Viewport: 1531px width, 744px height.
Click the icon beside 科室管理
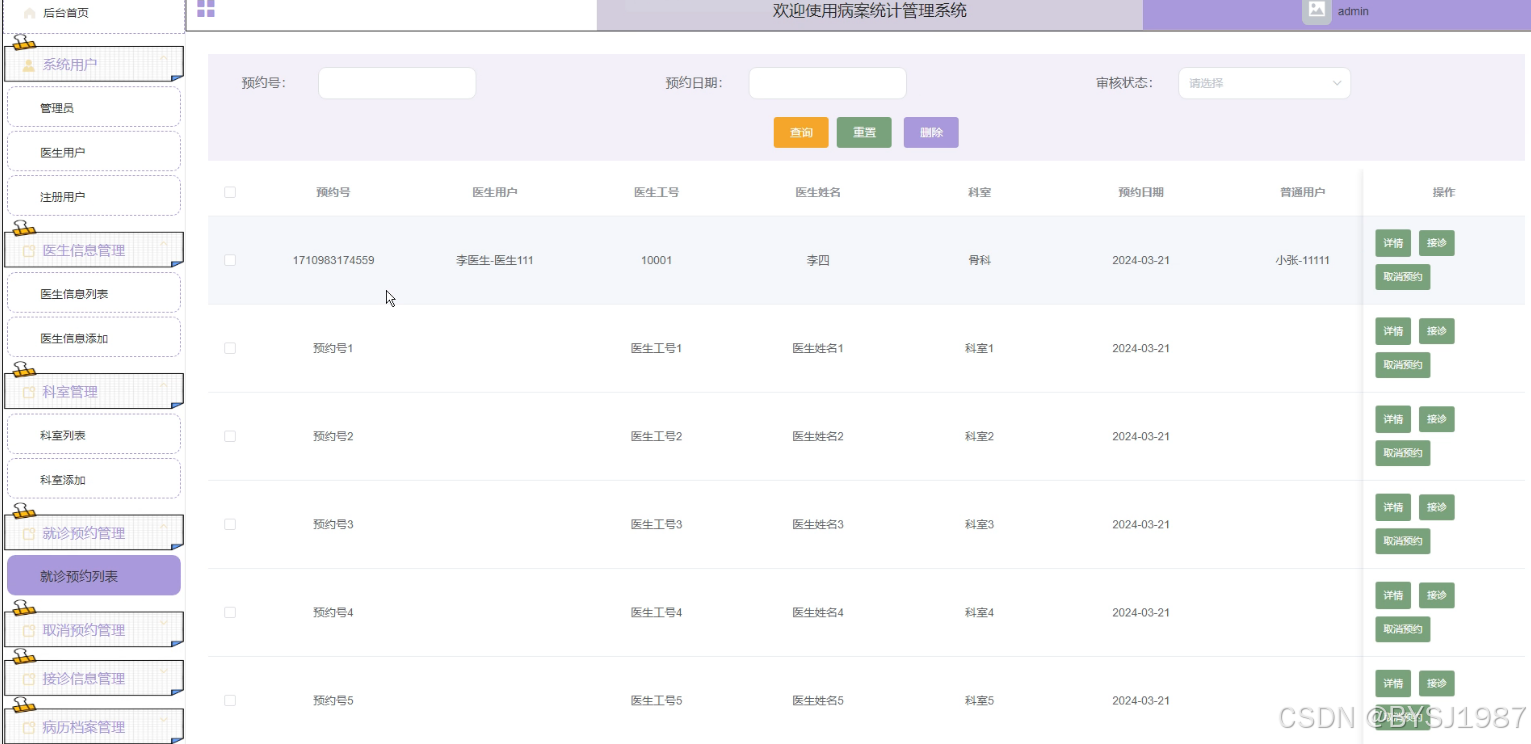click(x=29, y=392)
